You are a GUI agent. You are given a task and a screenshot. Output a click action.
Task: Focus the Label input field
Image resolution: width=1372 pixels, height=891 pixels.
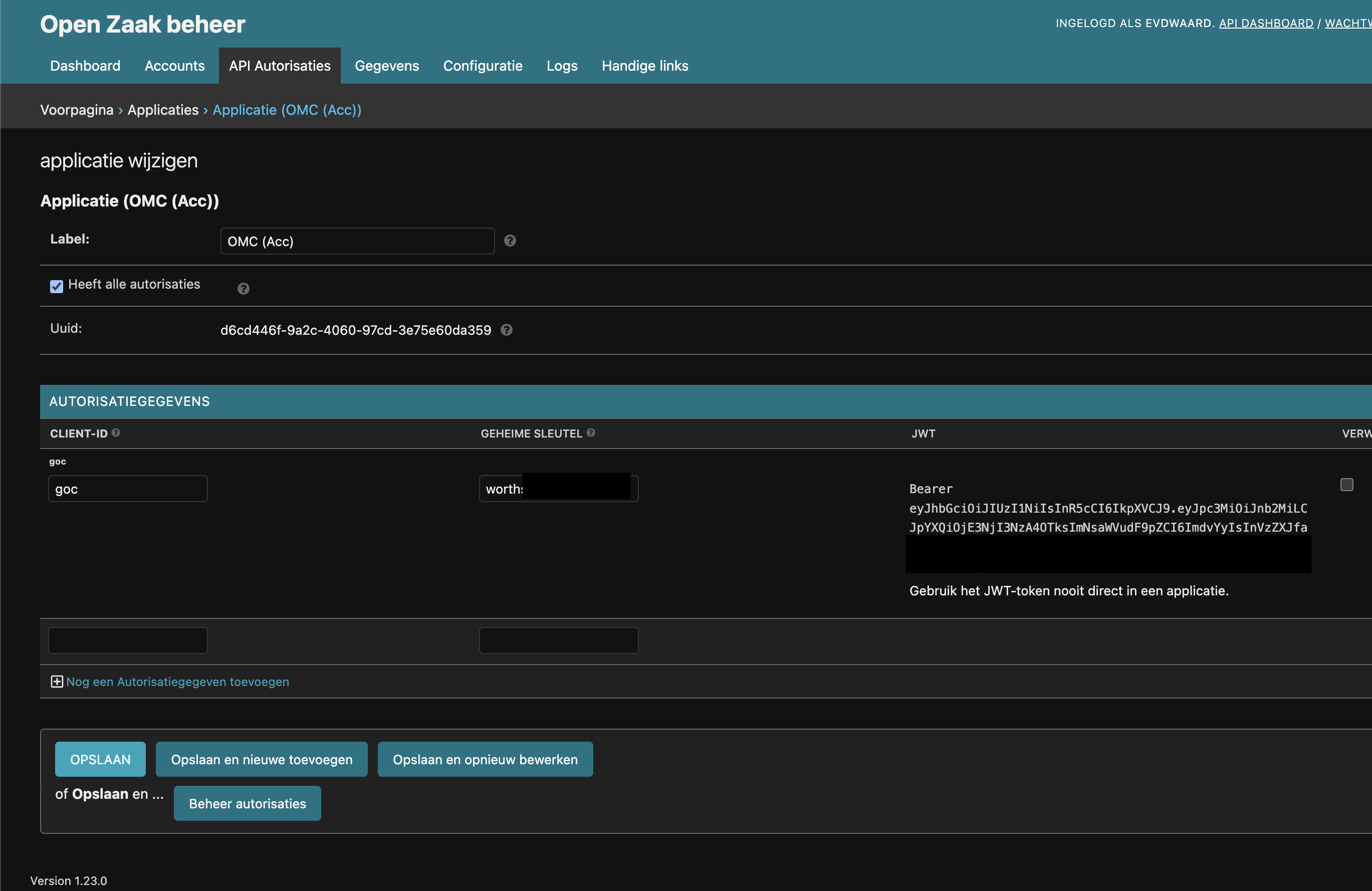[357, 242]
